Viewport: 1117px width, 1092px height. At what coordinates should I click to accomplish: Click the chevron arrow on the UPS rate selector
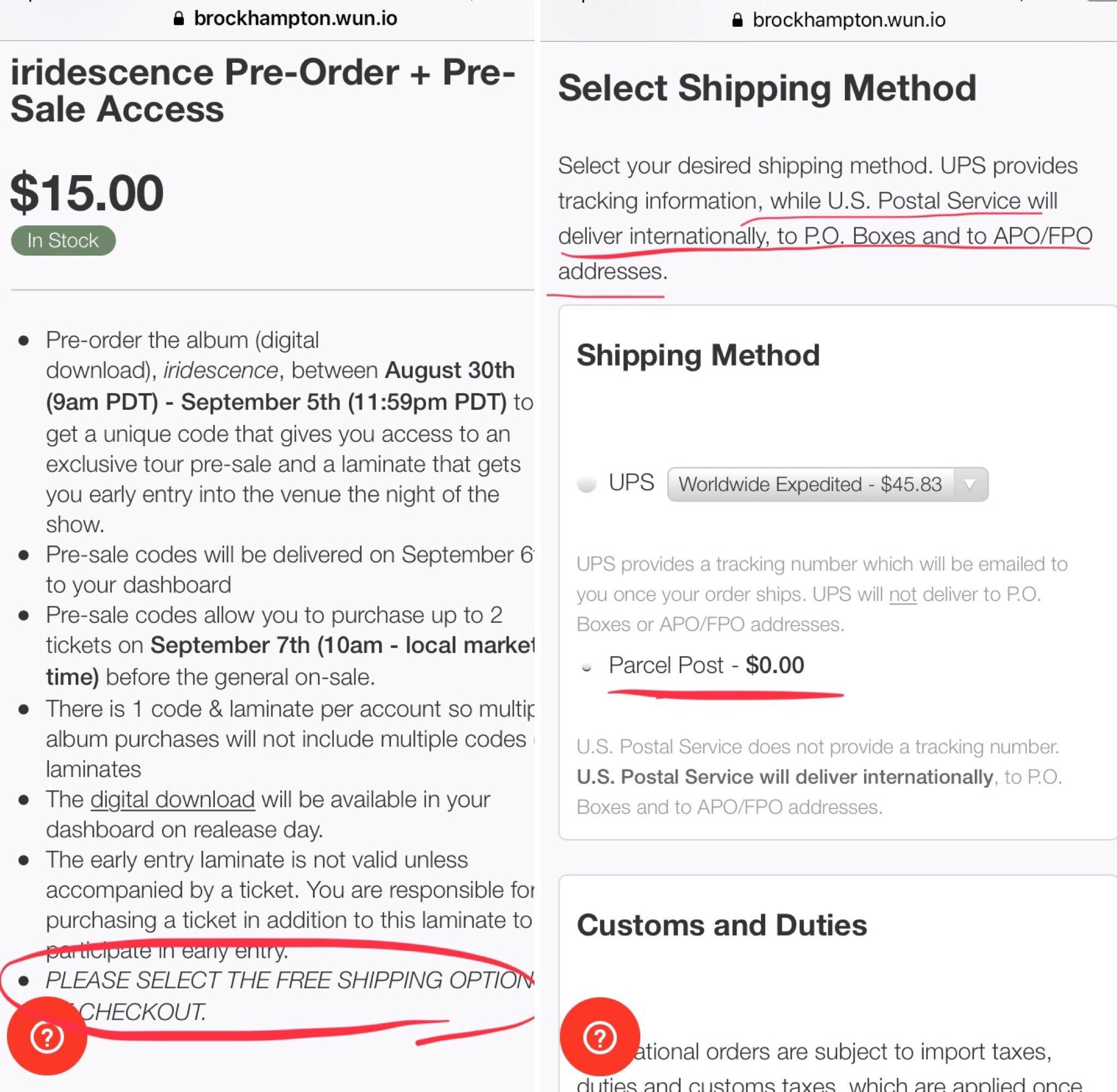point(971,484)
